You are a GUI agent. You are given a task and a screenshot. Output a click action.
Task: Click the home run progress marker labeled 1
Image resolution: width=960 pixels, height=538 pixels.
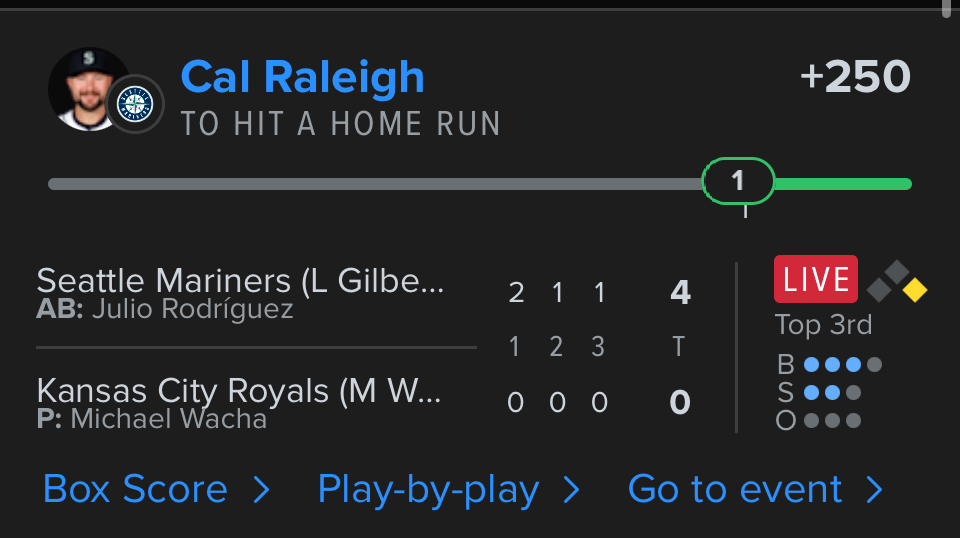(738, 181)
